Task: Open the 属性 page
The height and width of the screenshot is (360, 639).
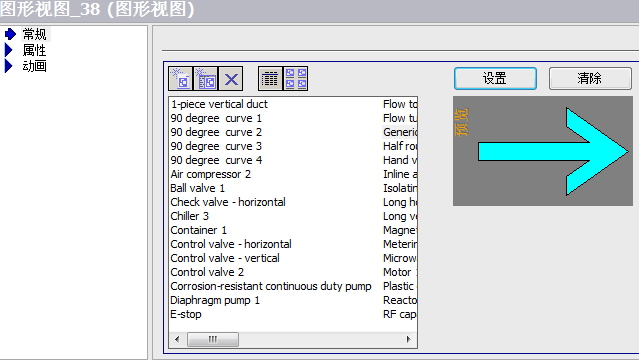Action: (x=35, y=50)
